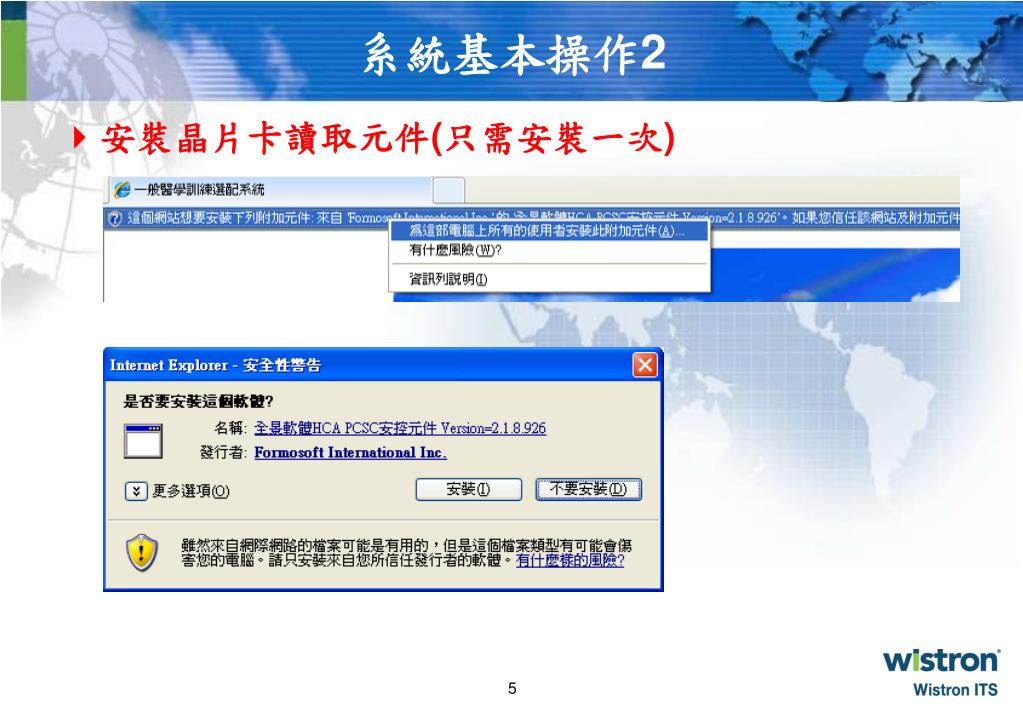Click the wistron logo

pos(941,660)
